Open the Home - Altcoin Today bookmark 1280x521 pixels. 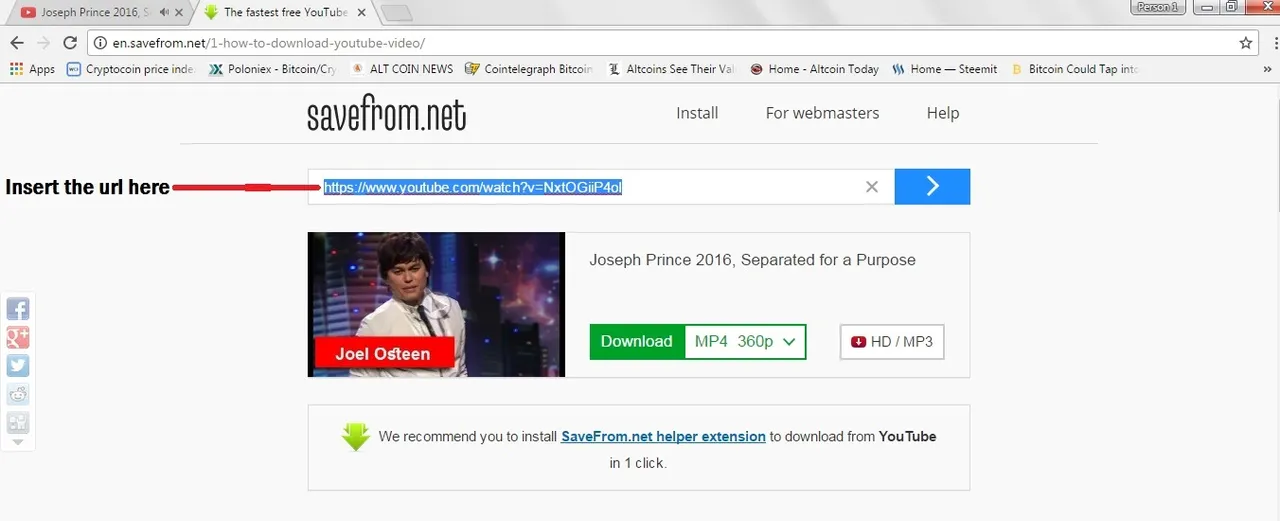[815, 69]
